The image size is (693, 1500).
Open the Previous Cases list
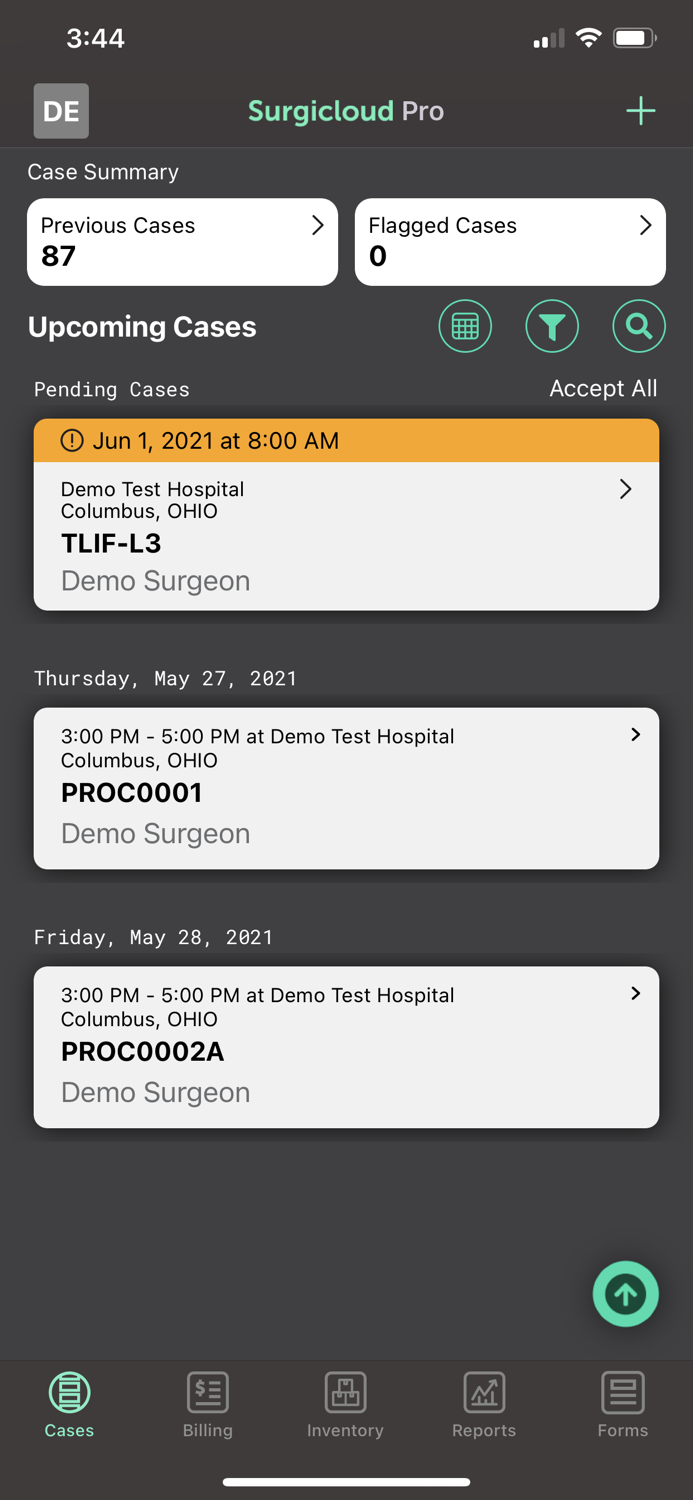[x=182, y=242]
